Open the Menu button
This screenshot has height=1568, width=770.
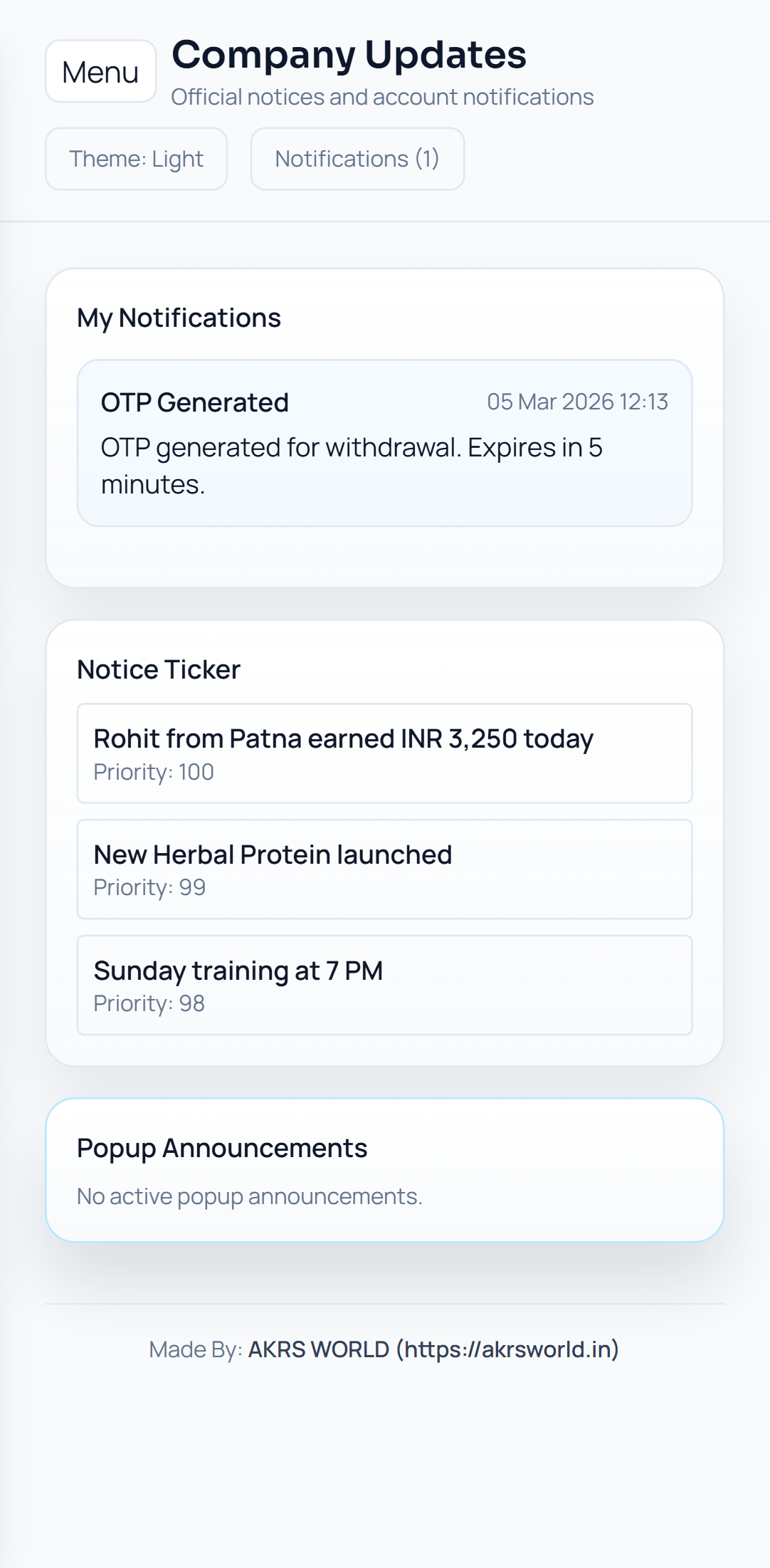tap(100, 72)
